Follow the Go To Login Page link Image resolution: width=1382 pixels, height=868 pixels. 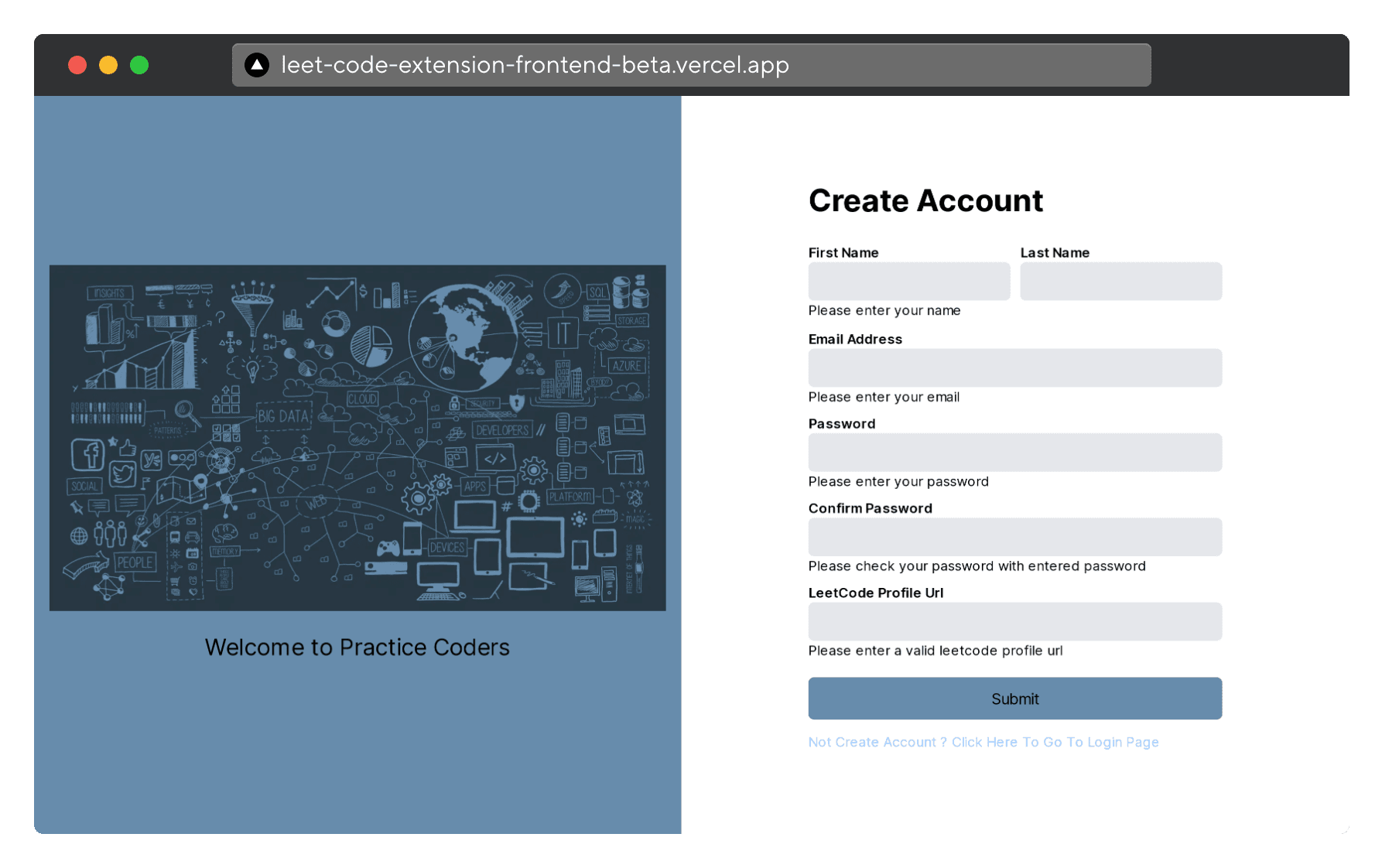[x=983, y=742]
